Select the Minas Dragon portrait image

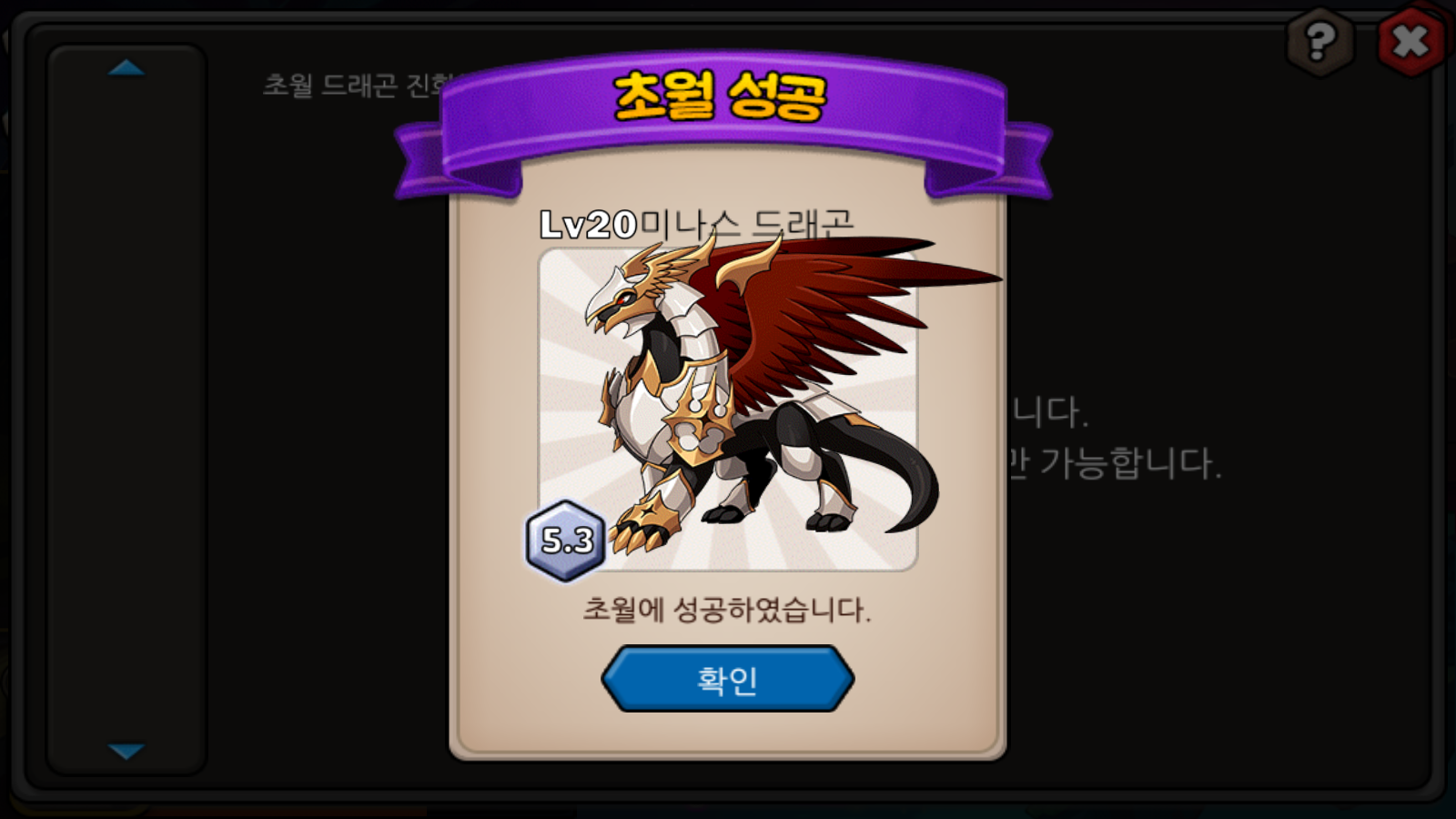point(728,409)
